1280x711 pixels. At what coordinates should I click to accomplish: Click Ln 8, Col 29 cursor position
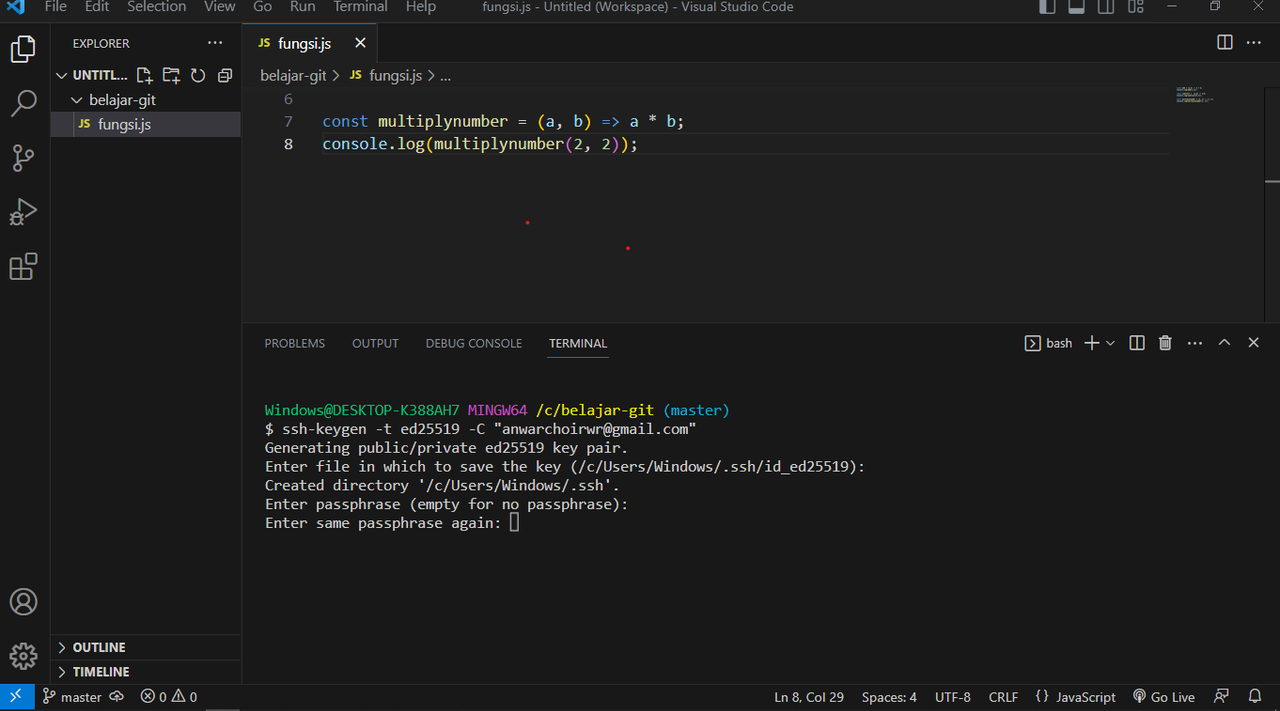[x=809, y=697]
